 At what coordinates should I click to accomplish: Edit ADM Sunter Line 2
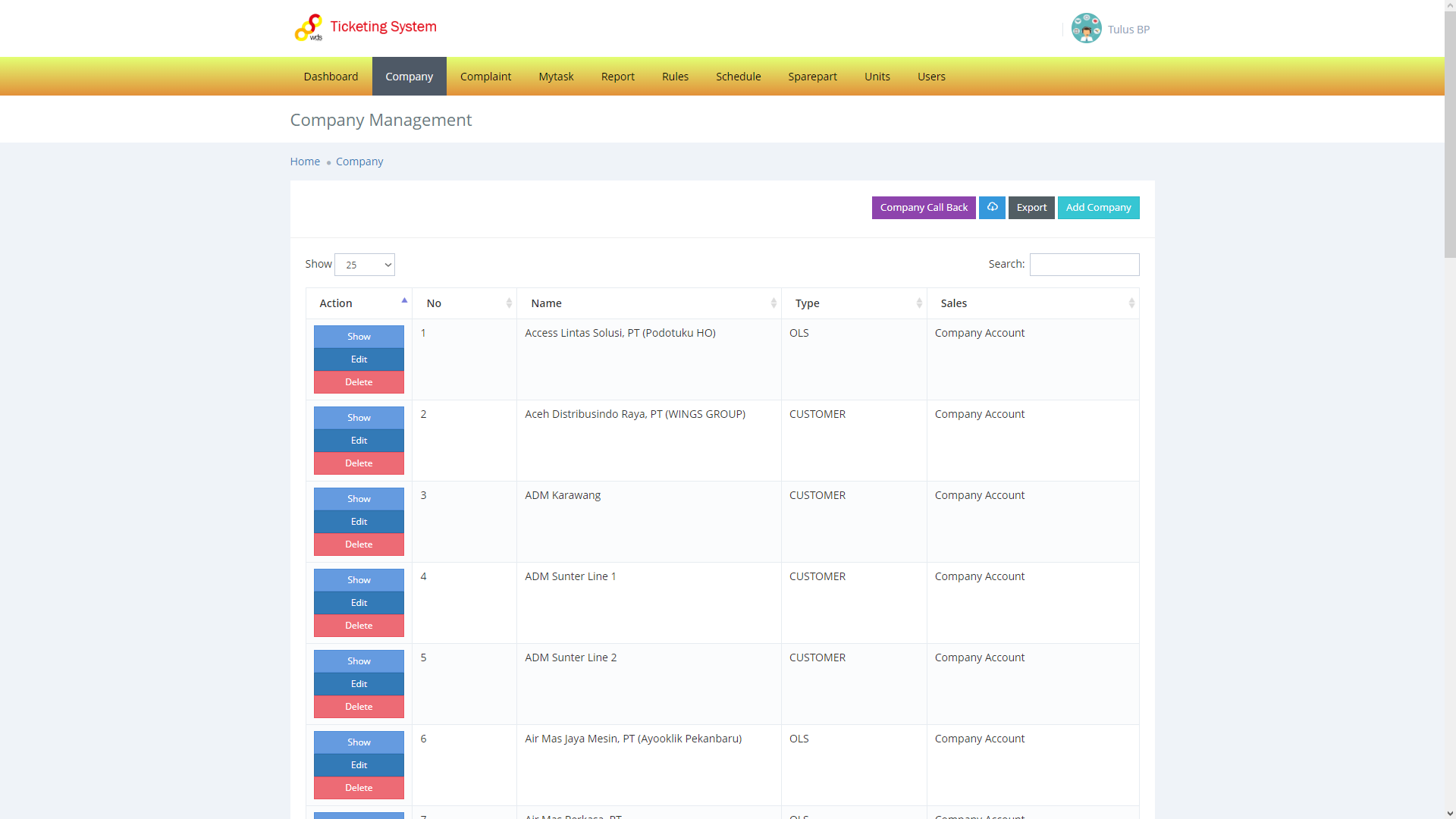(359, 684)
